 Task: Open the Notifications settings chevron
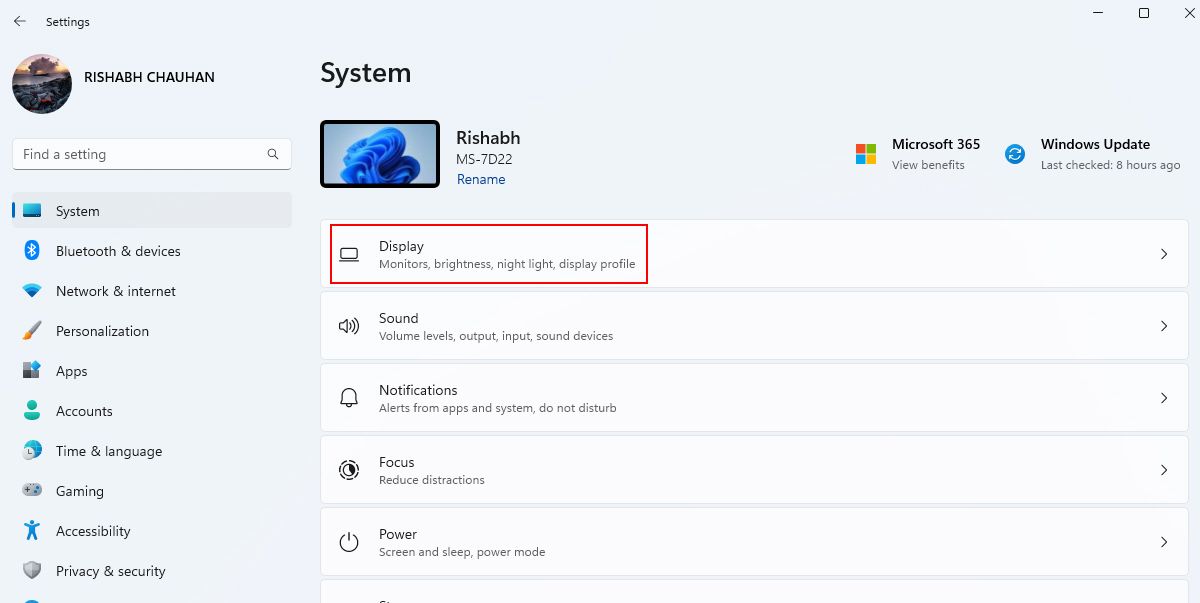(x=1163, y=397)
